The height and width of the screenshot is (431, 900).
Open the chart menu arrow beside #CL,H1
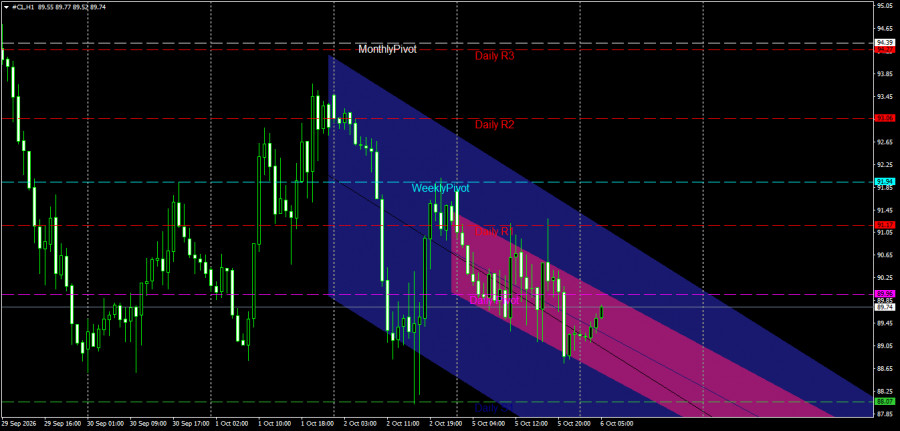tap(6, 6)
